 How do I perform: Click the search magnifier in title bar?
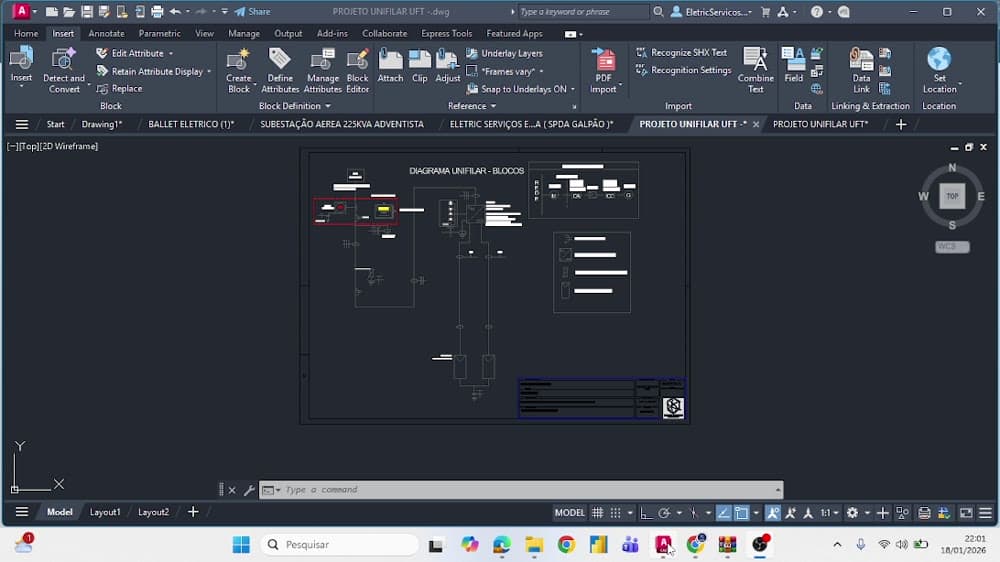coord(658,11)
